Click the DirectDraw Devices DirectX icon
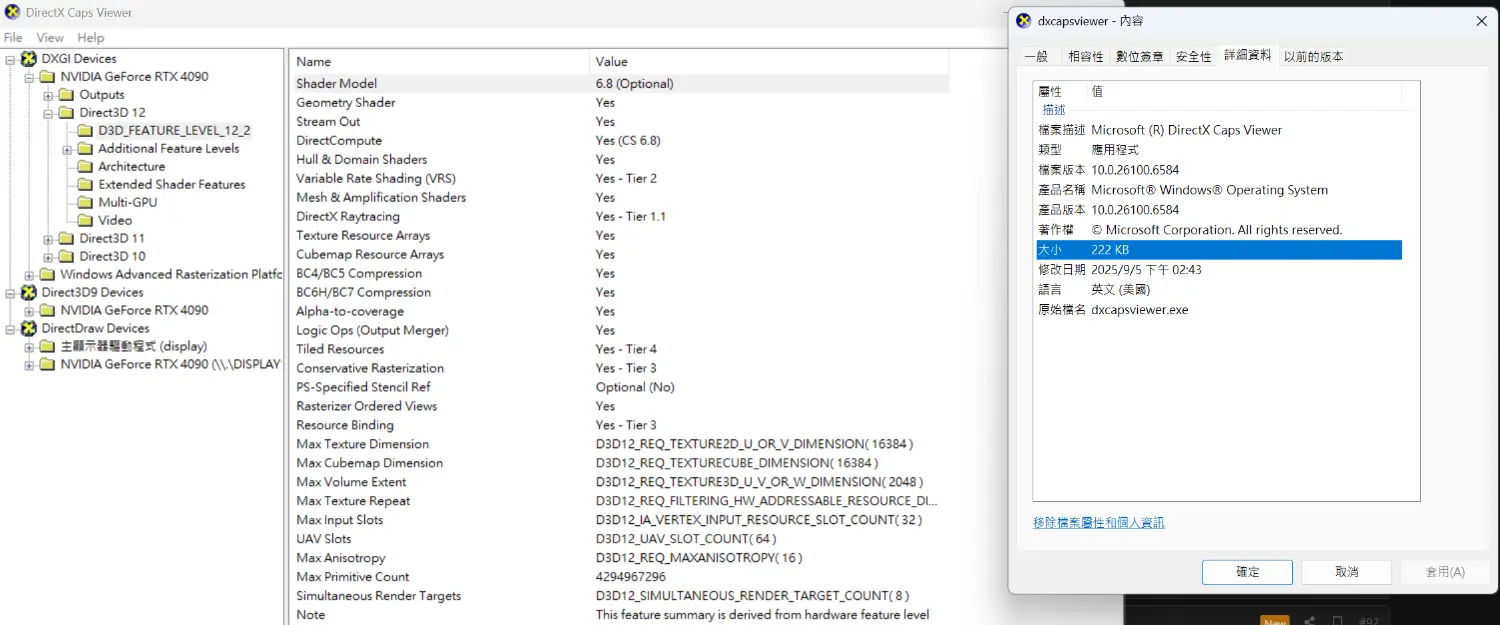 click(x=29, y=329)
